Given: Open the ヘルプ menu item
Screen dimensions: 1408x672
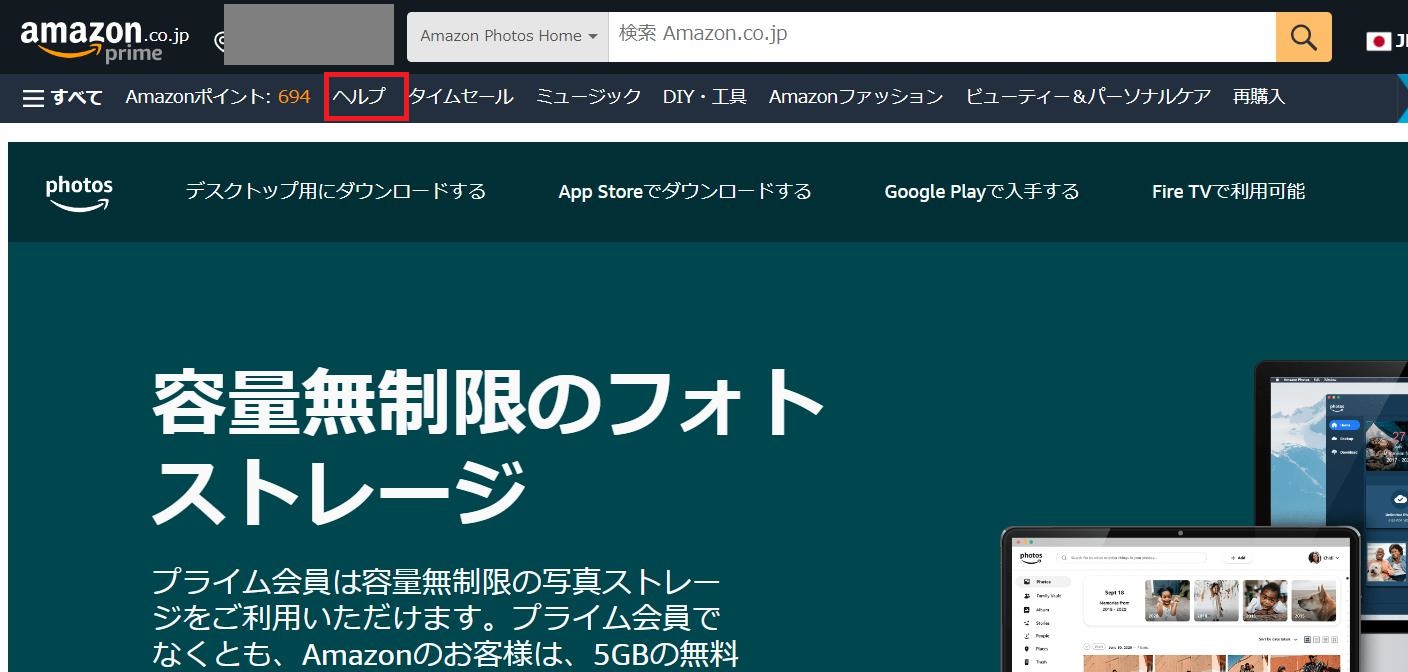Looking at the screenshot, I should pyautogui.click(x=359, y=97).
